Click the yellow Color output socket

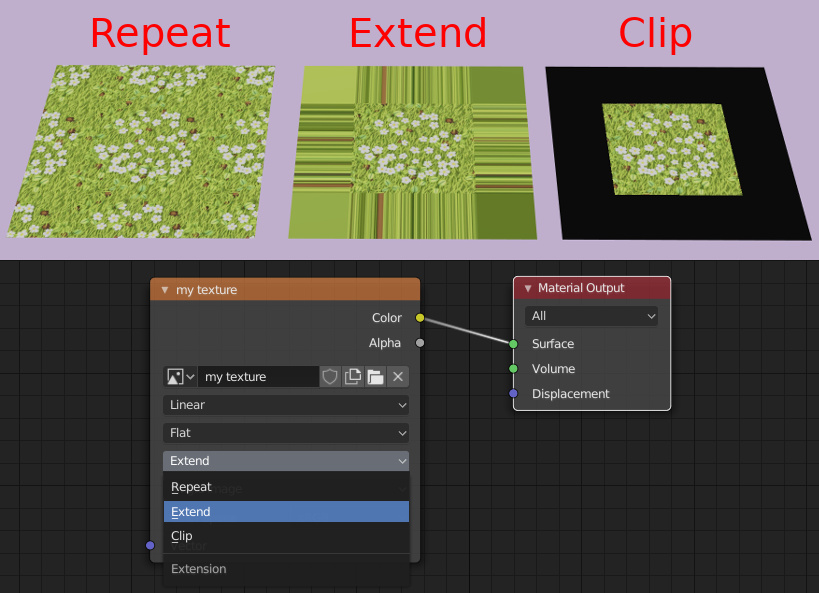420,318
